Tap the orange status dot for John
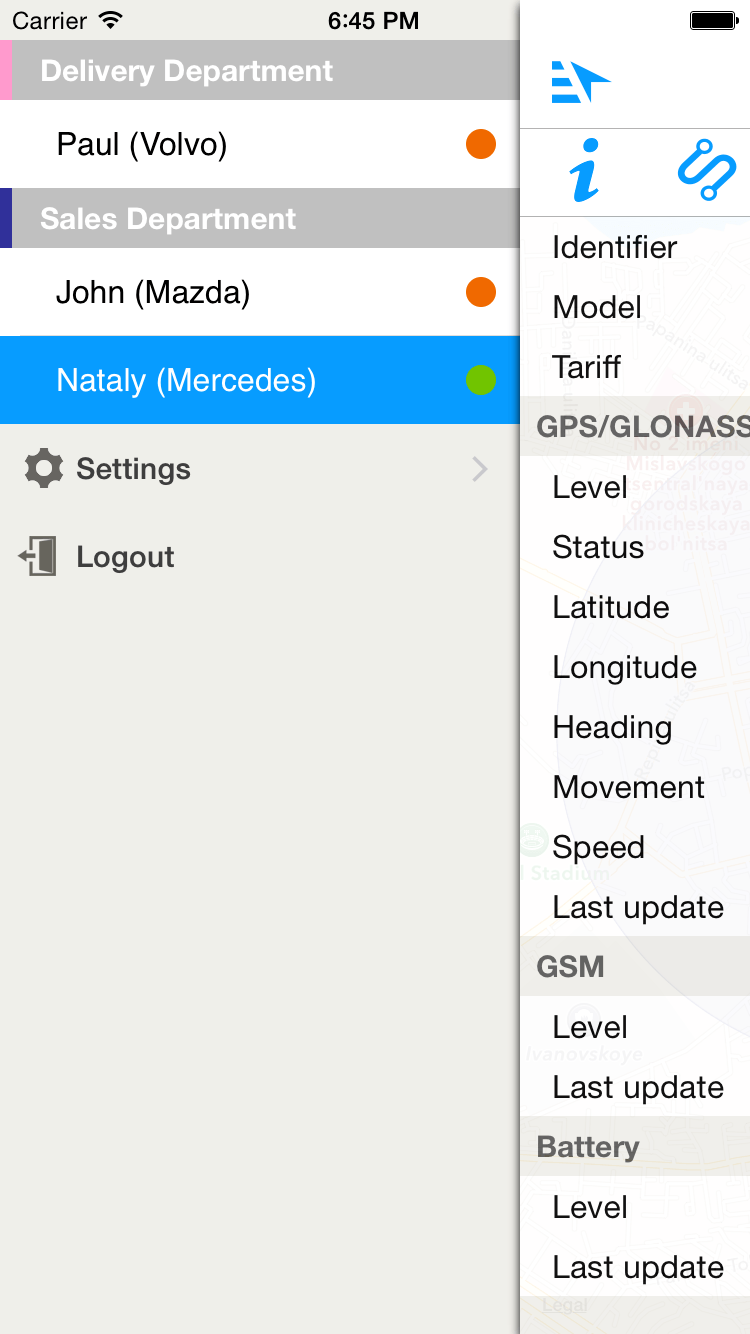The image size is (750, 1334). click(x=481, y=292)
